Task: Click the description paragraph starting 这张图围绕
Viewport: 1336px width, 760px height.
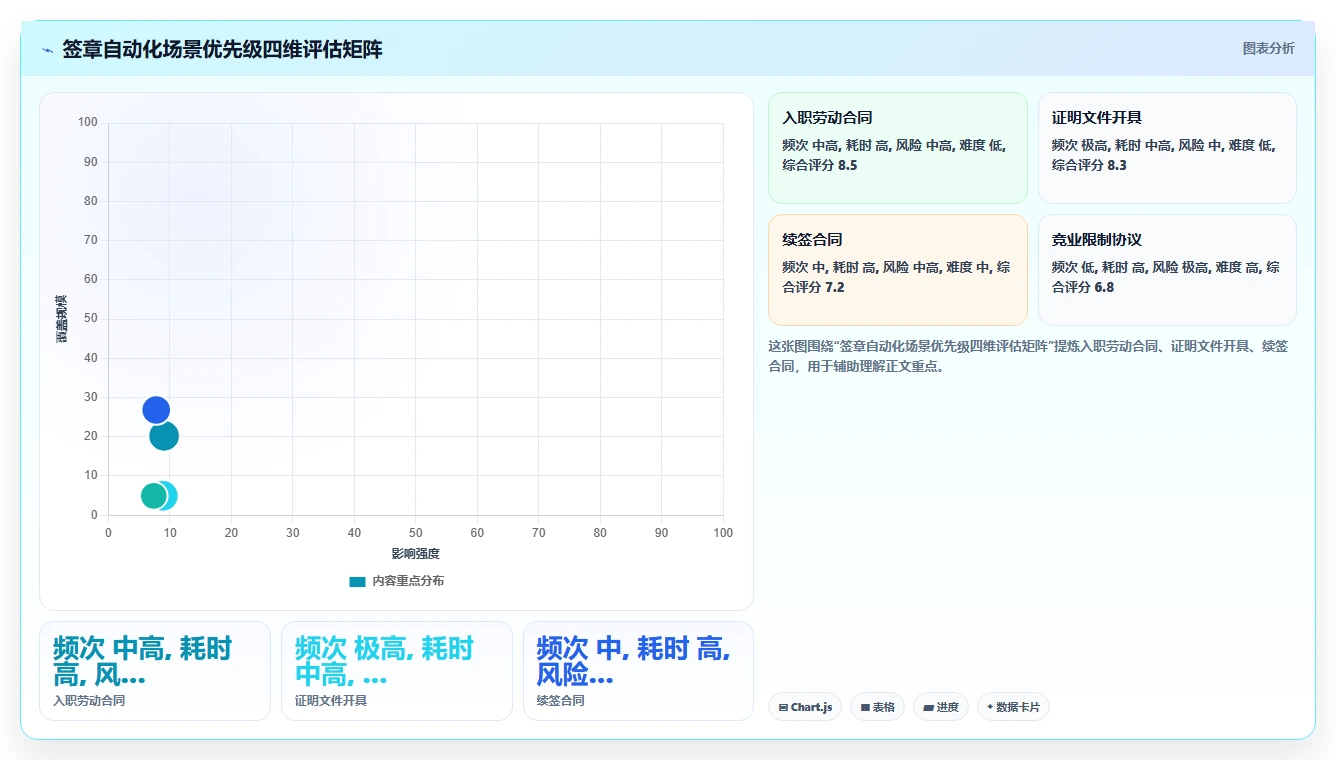Action: 1027,356
